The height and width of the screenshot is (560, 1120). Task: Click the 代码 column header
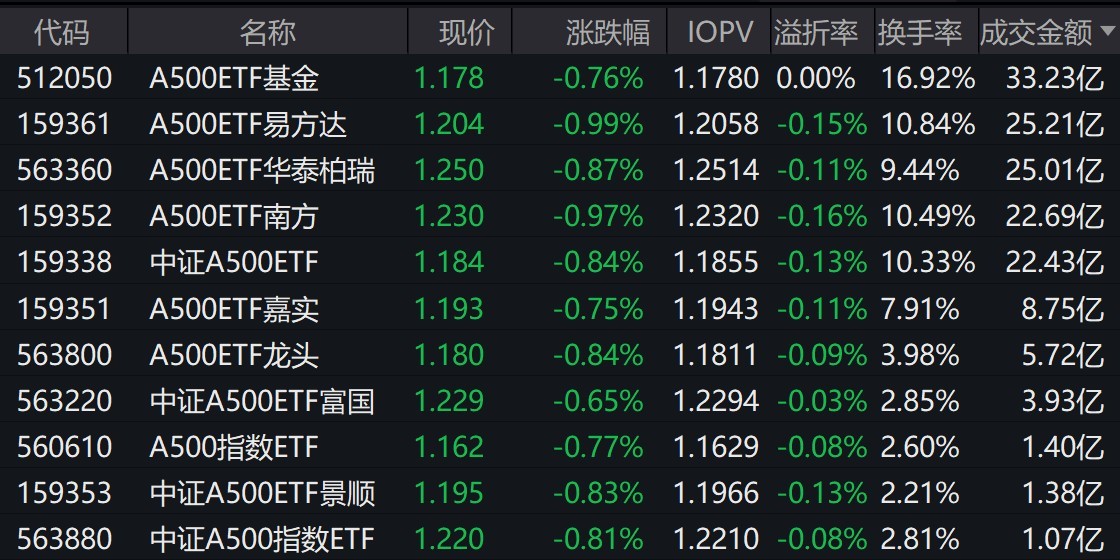point(62,32)
